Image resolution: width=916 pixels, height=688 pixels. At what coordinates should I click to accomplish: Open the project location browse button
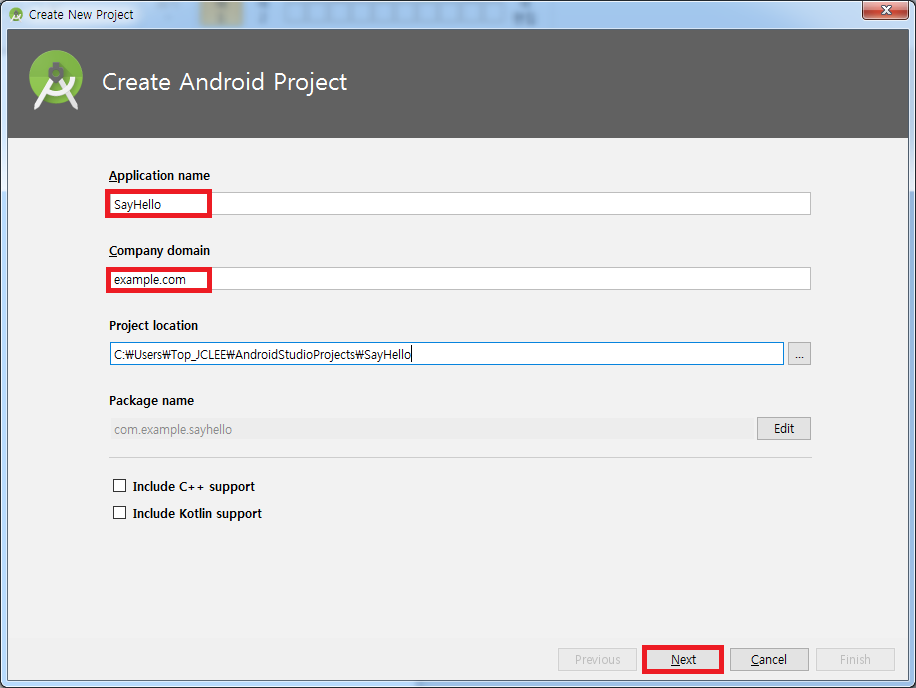[799, 354]
